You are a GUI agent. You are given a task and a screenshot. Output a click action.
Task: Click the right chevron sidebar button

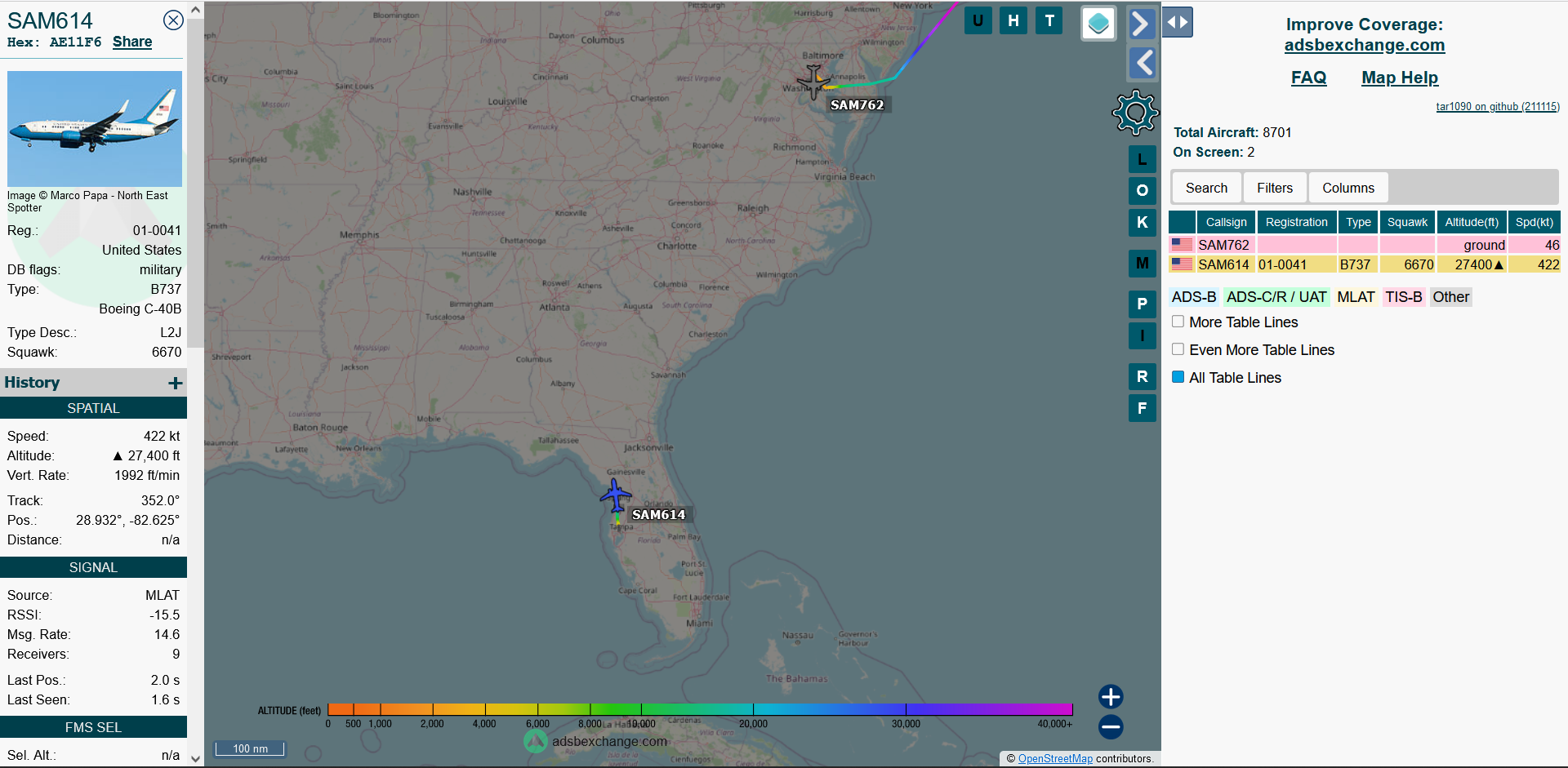tap(1142, 24)
